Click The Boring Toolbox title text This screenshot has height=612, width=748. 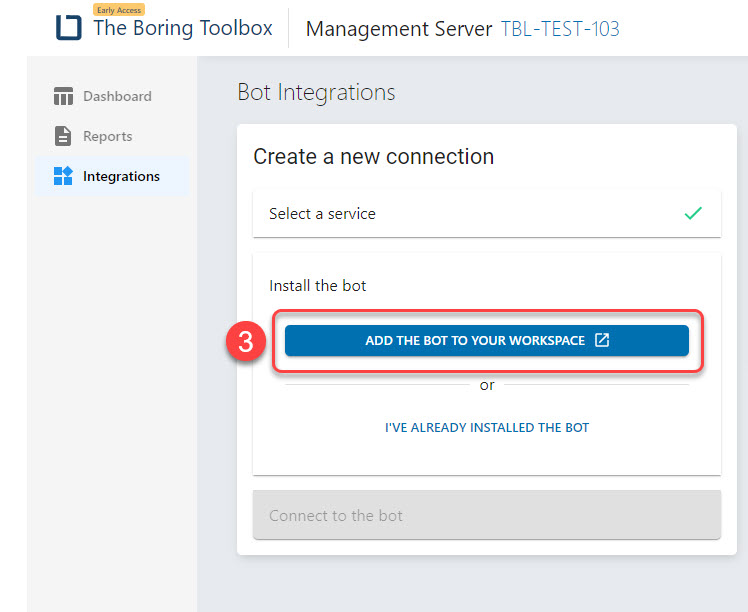[x=183, y=28]
